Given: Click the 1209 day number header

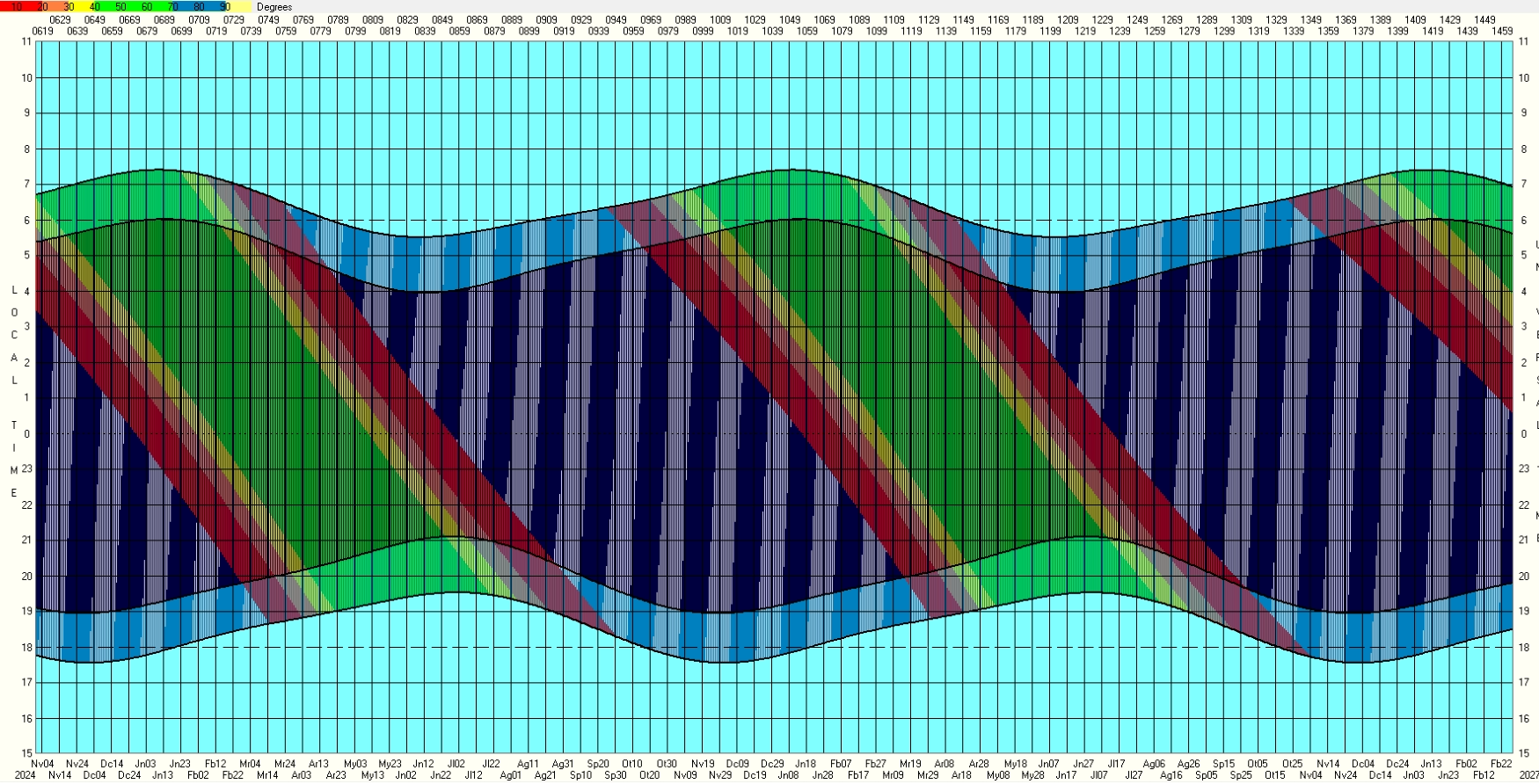Looking at the screenshot, I should coord(1068,19).
